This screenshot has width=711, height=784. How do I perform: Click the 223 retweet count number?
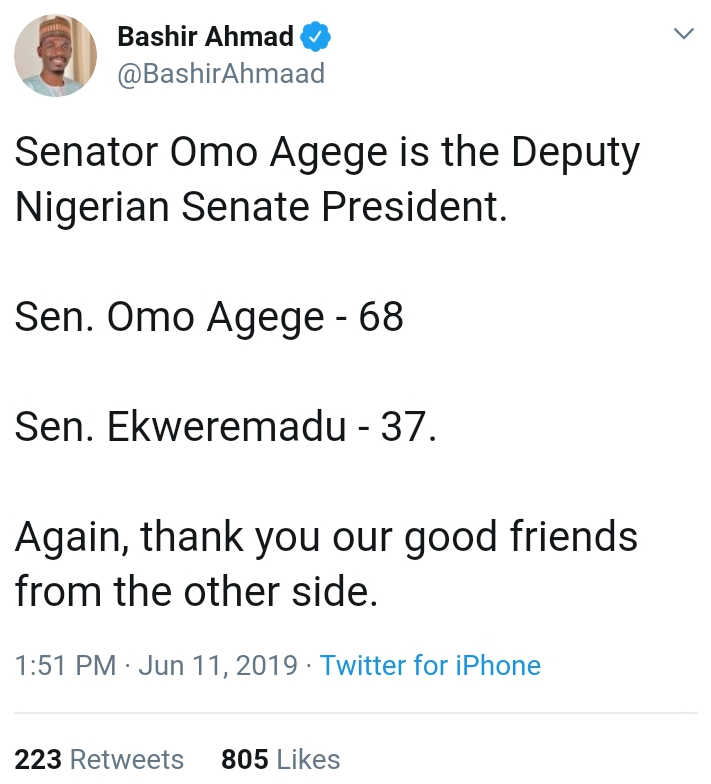[38, 760]
